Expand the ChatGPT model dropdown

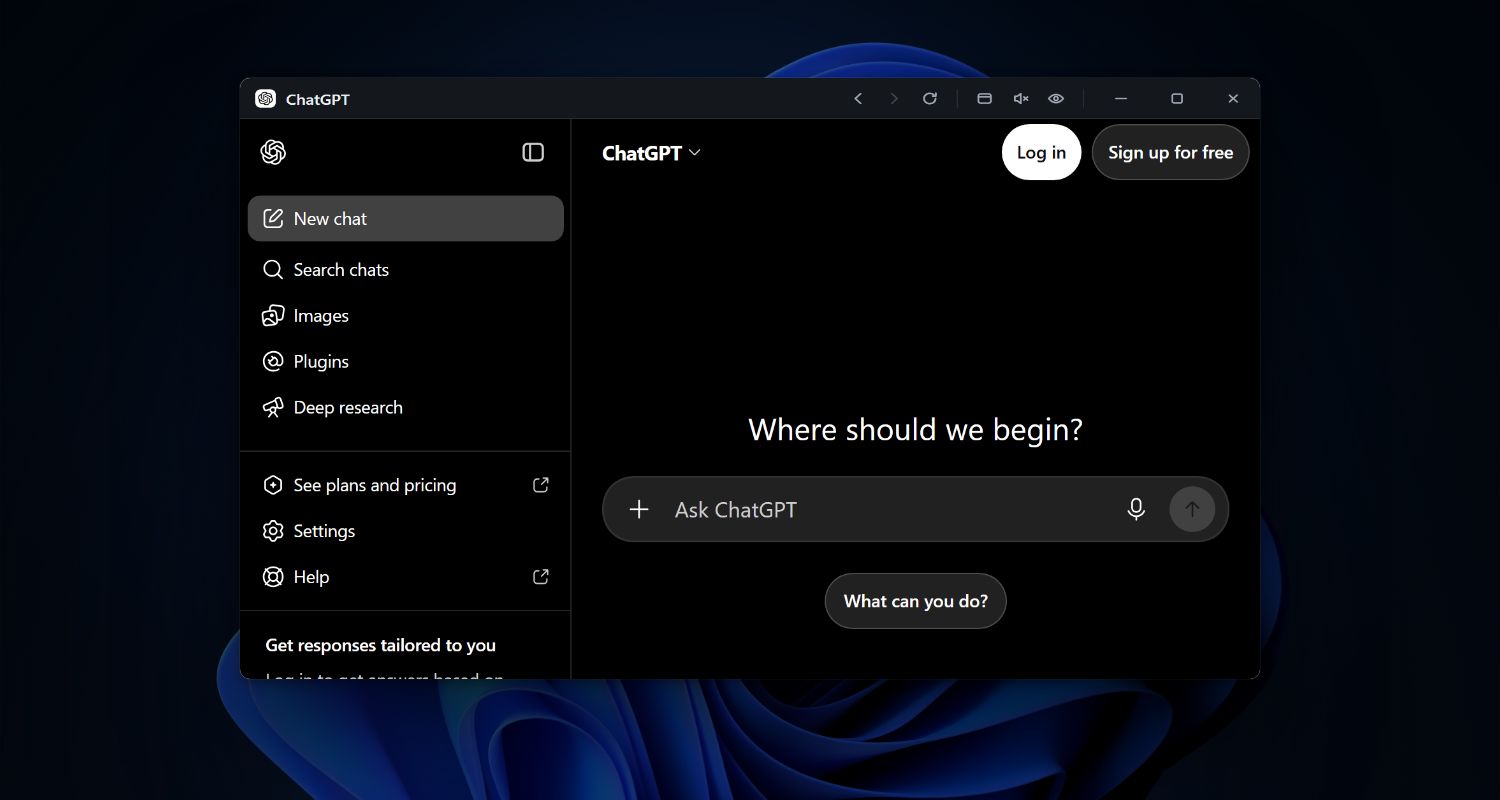(x=651, y=153)
